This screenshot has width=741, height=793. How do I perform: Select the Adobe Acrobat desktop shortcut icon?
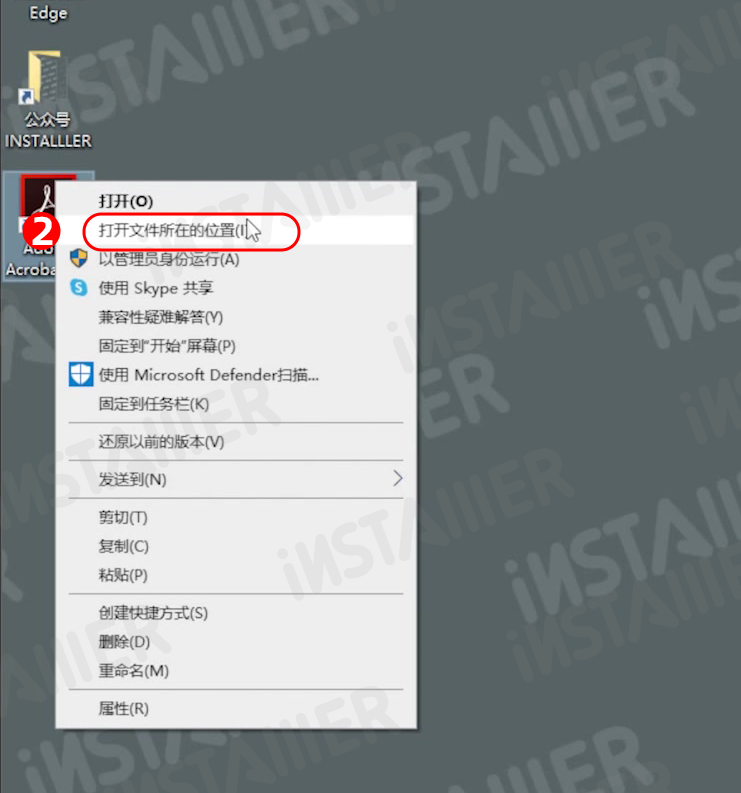(x=30, y=225)
